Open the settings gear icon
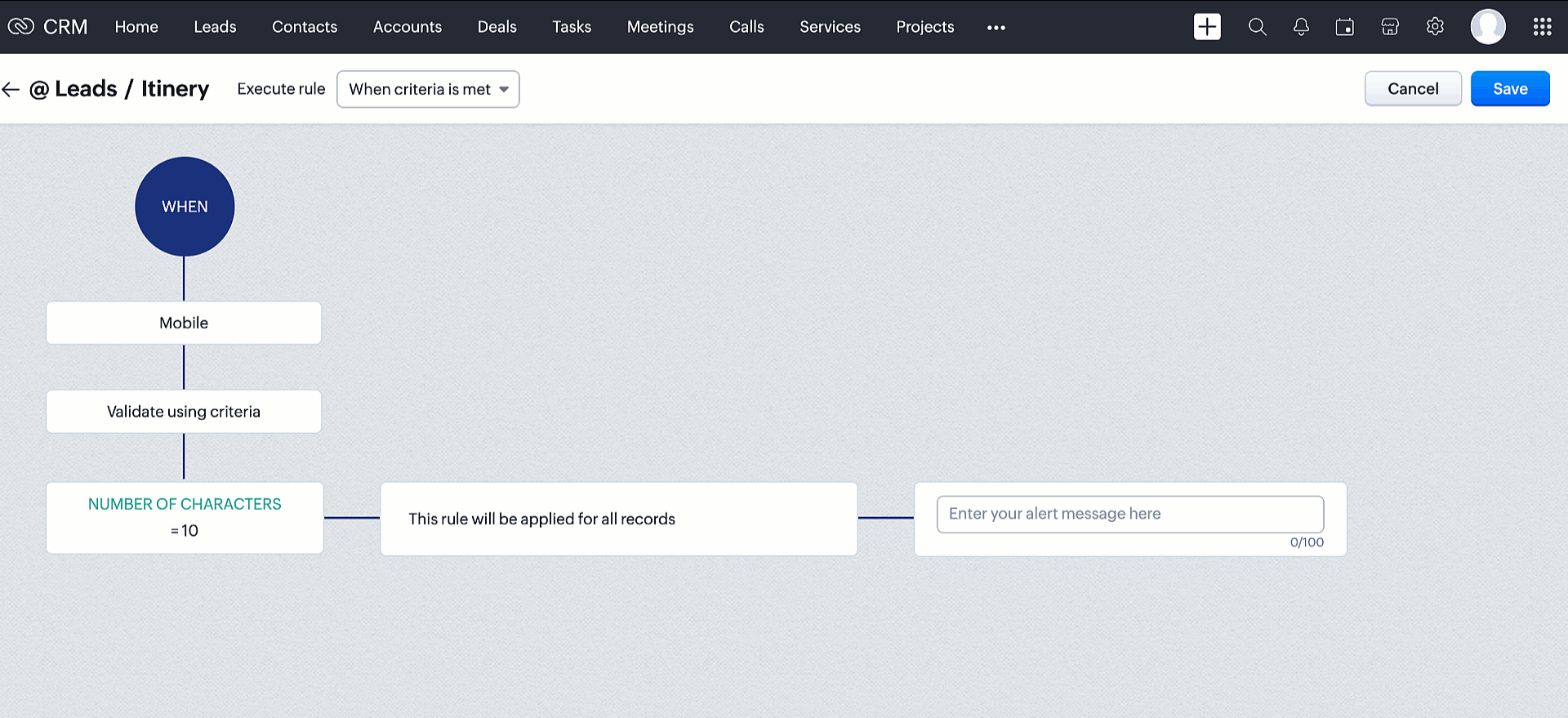Image resolution: width=1568 pixels, height=718 pixels. click(1435, 27)
